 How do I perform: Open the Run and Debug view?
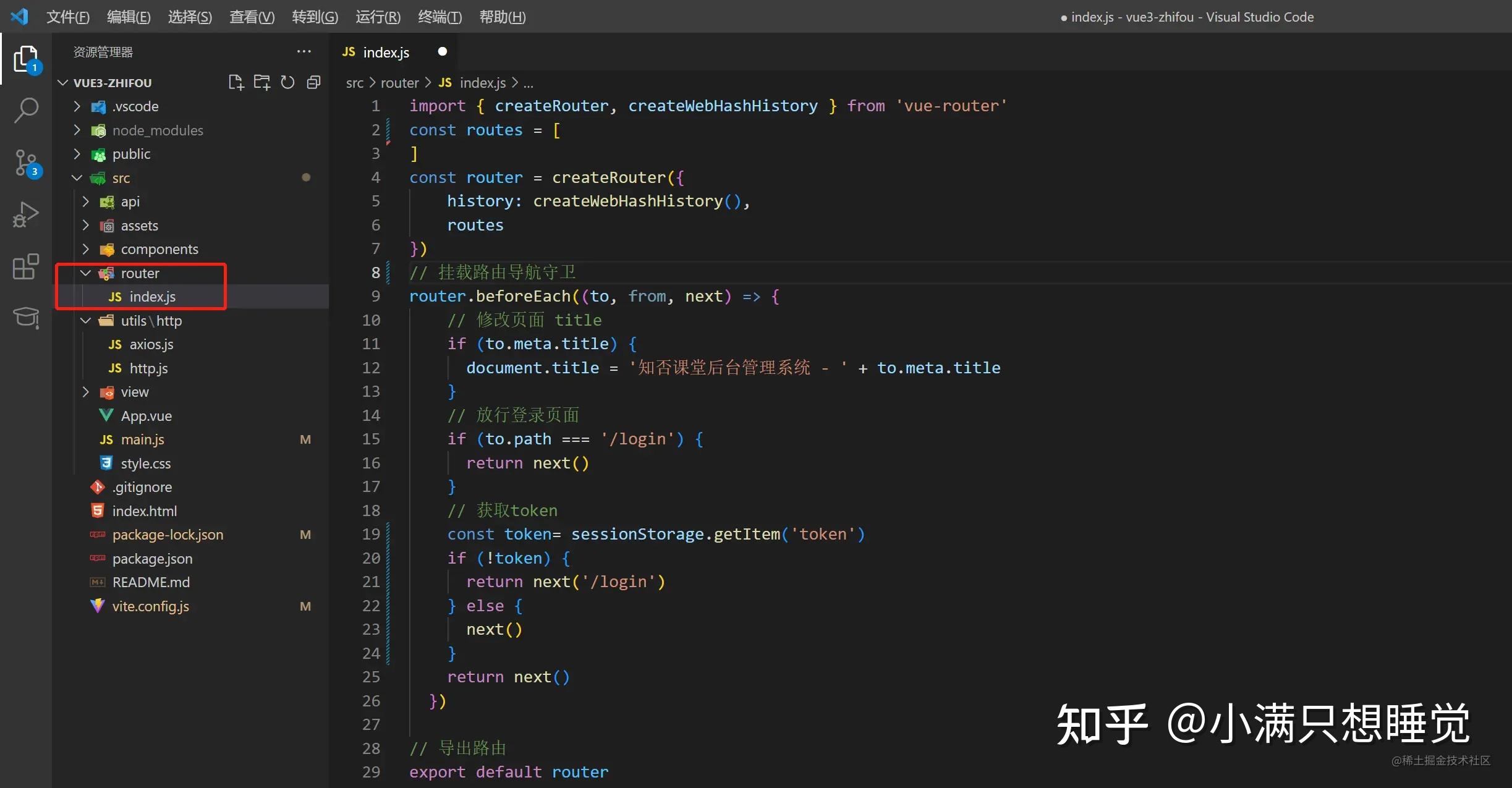(26, 214)
